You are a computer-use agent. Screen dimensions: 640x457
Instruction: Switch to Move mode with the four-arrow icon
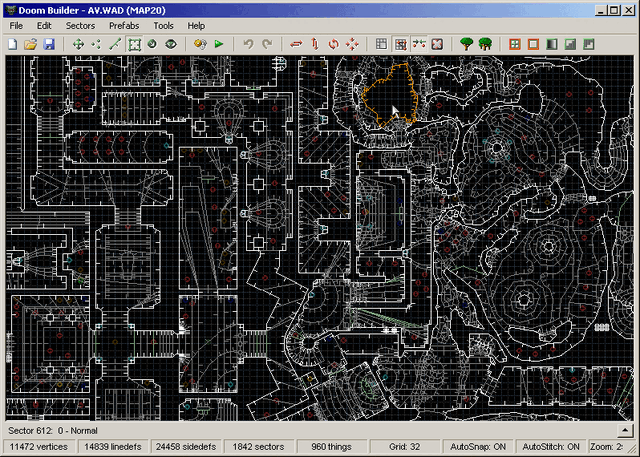pyautogui.click(x=78, y=44)
